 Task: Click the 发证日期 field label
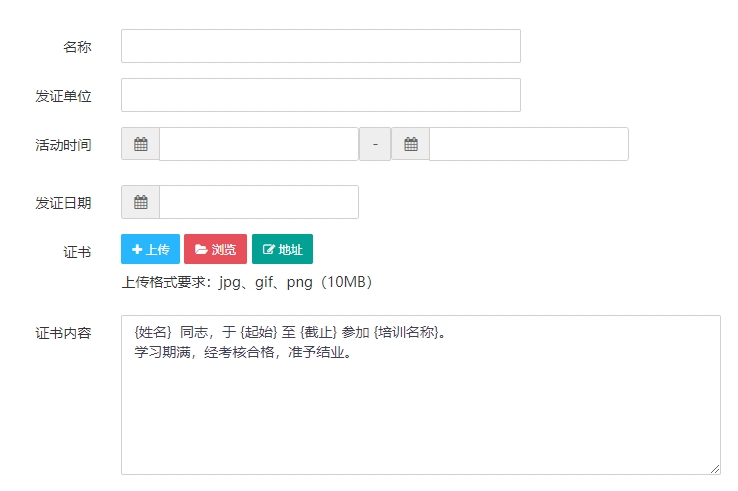click(x=63, y=203)
